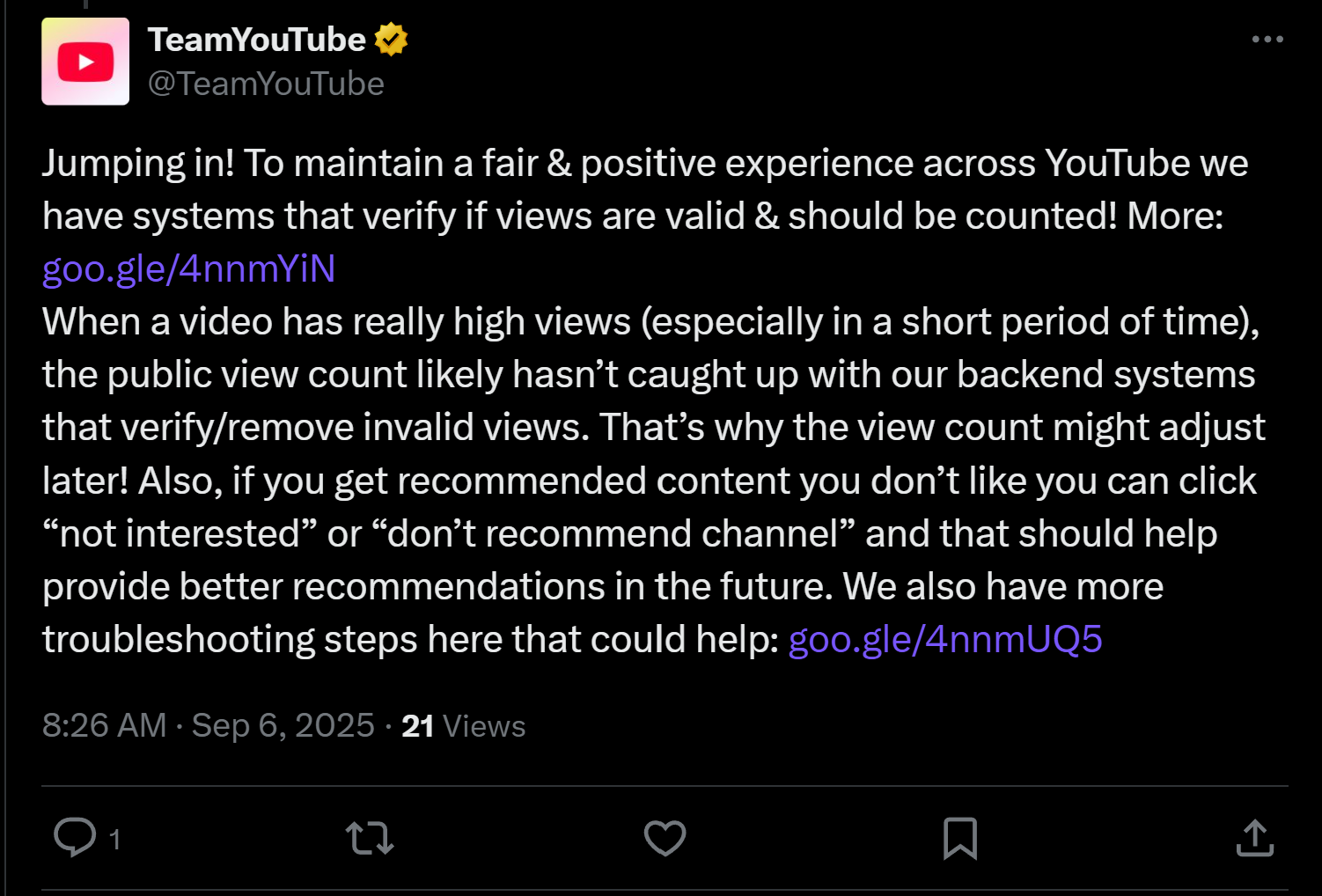The width and height of the screenshot is (1322, 896).
Task: Click the reply count number 1
Action: [114, 839]
